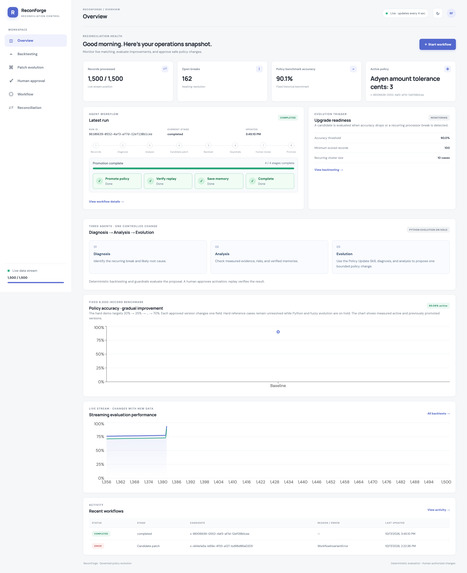Click the 162 open breaks value

[187, 79]
